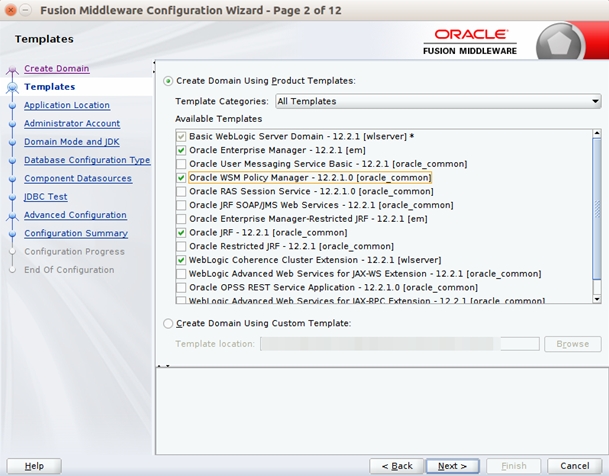Viewport: 609px width, 476px height.
Task: Click the Templates step node icon
Action: point(12,87)
